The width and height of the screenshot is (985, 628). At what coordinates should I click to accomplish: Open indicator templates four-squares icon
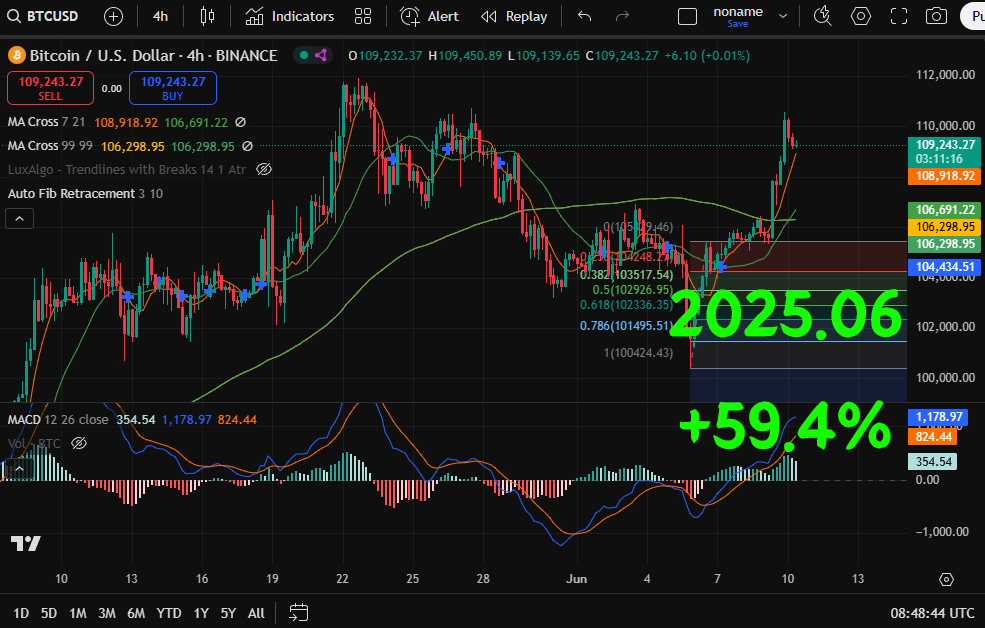pos(363,16)
